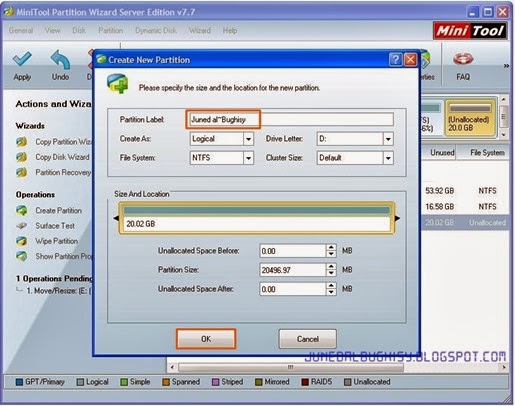The width and height of the screenshot is (515, 406).
Task: Select the 53.92 GB NTFS row
Action: click(465, 191)
